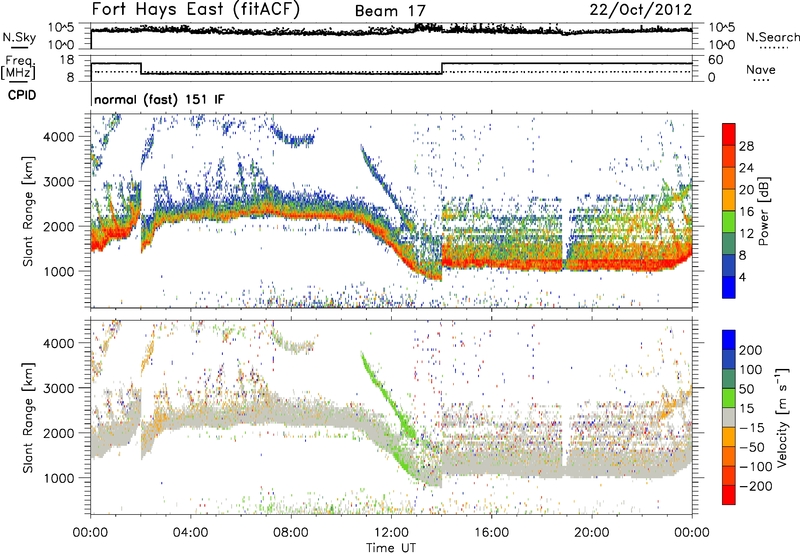Click the 'Power [dB]' colorbar label
The image size is (800, 554).
pyautogui.click(x=764, y=211)
